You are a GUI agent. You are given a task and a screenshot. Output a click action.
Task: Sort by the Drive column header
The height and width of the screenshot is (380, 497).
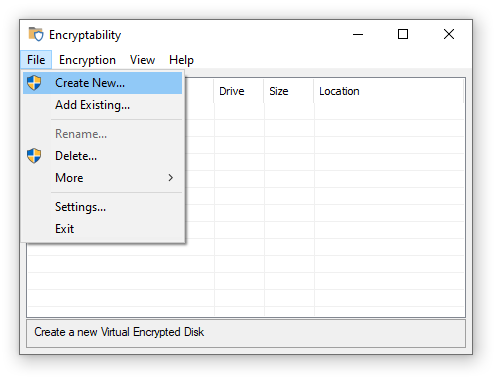click(239, 91)
